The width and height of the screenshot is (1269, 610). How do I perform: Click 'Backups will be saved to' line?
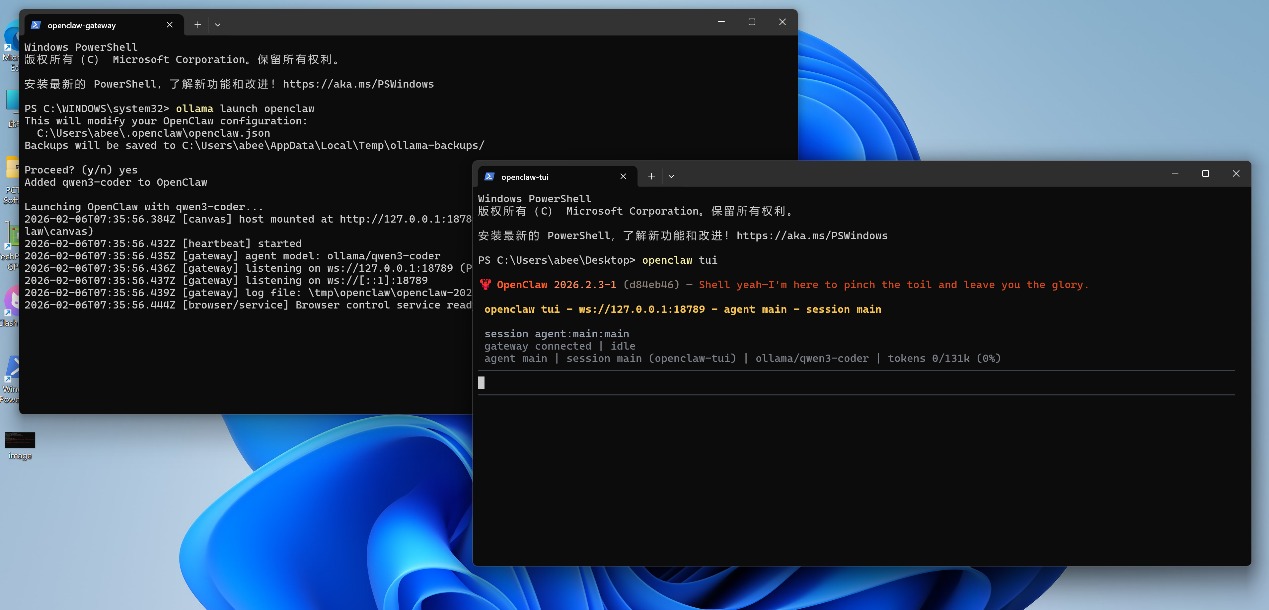(x=254, y=146)
